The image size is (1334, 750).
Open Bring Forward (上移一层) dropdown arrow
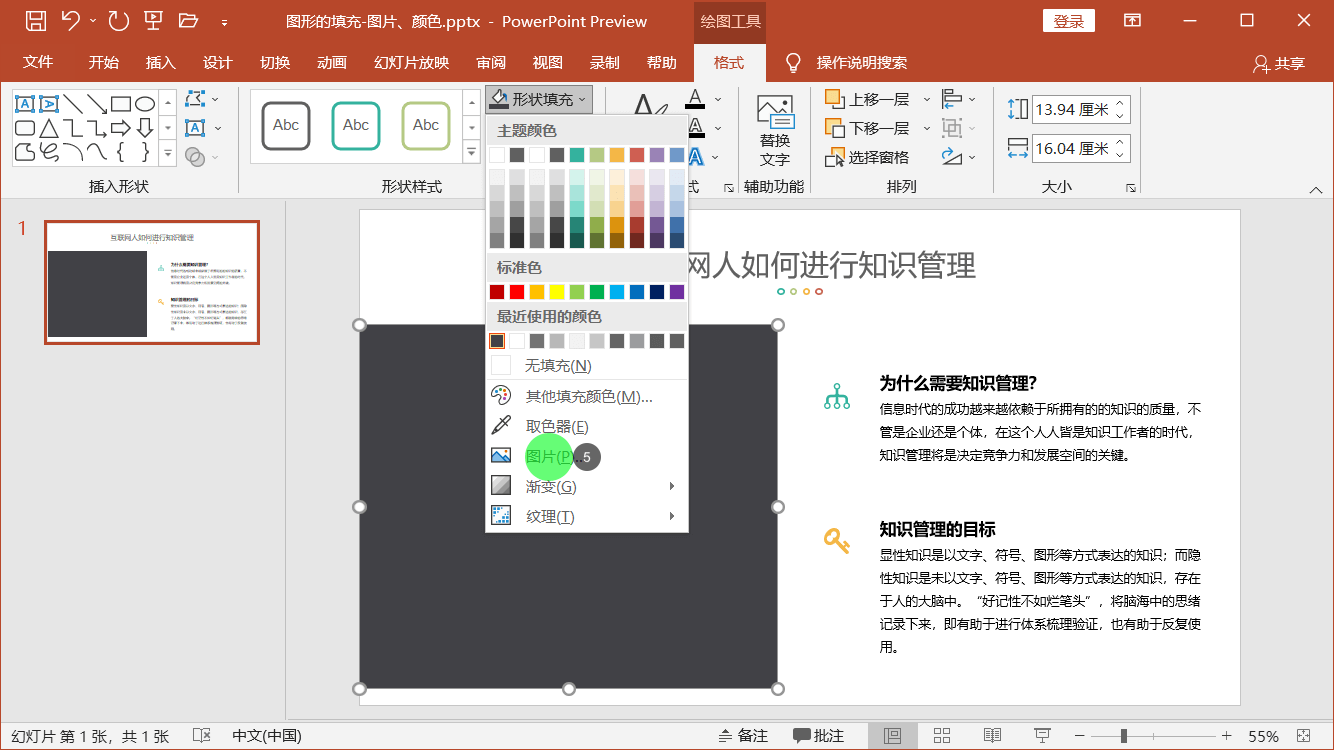(x=926, y=99)
